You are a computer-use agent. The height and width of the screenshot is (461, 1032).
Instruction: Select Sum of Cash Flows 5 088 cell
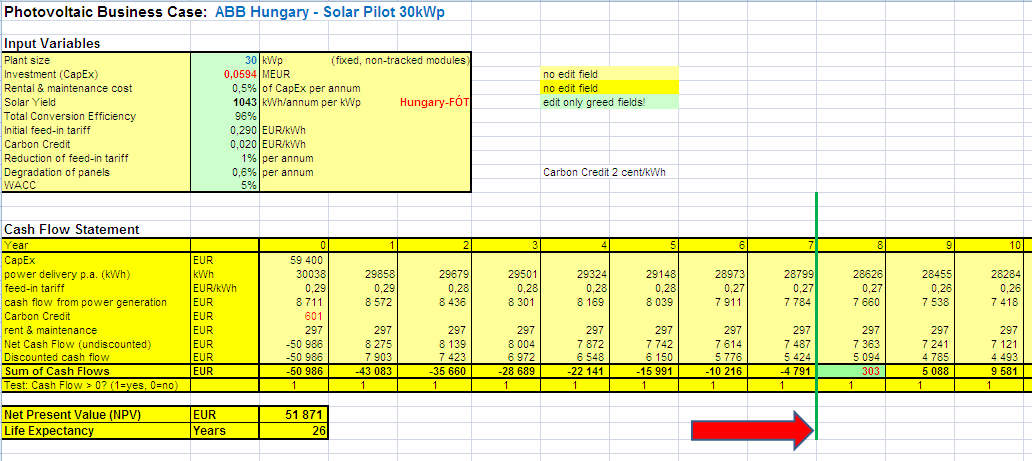[920, 371]
